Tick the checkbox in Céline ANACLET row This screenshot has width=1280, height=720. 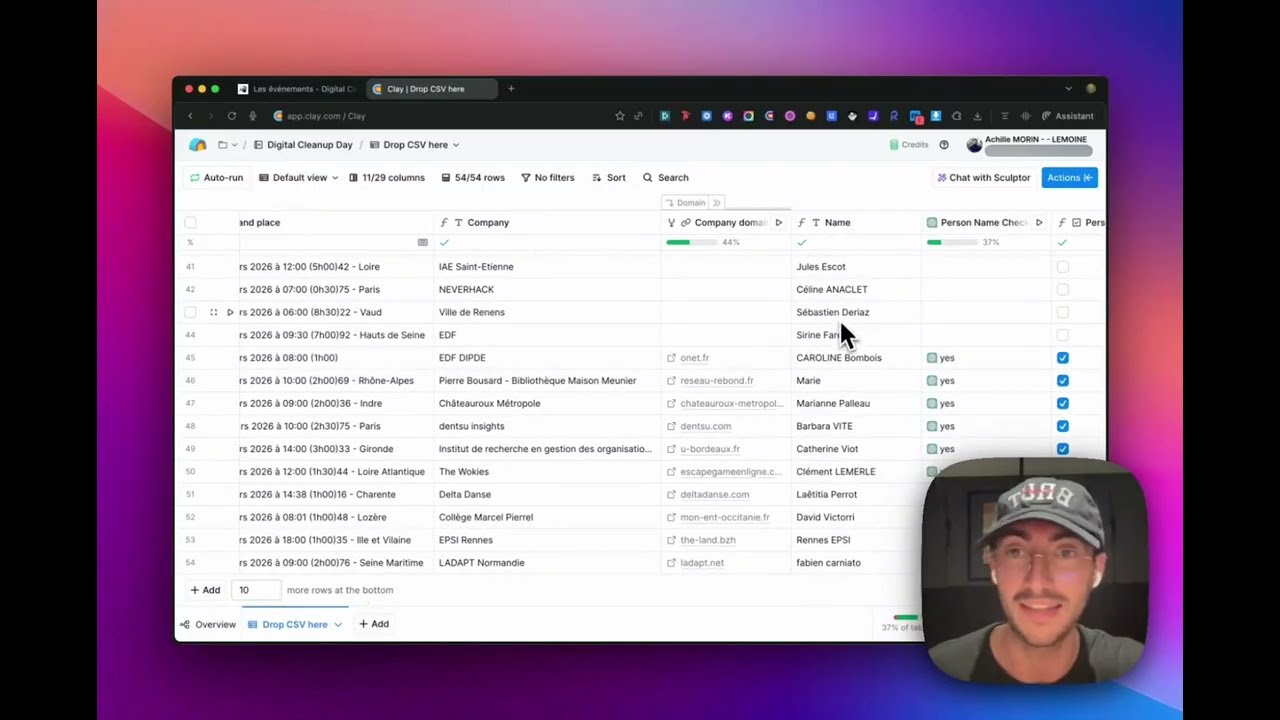1063,290
